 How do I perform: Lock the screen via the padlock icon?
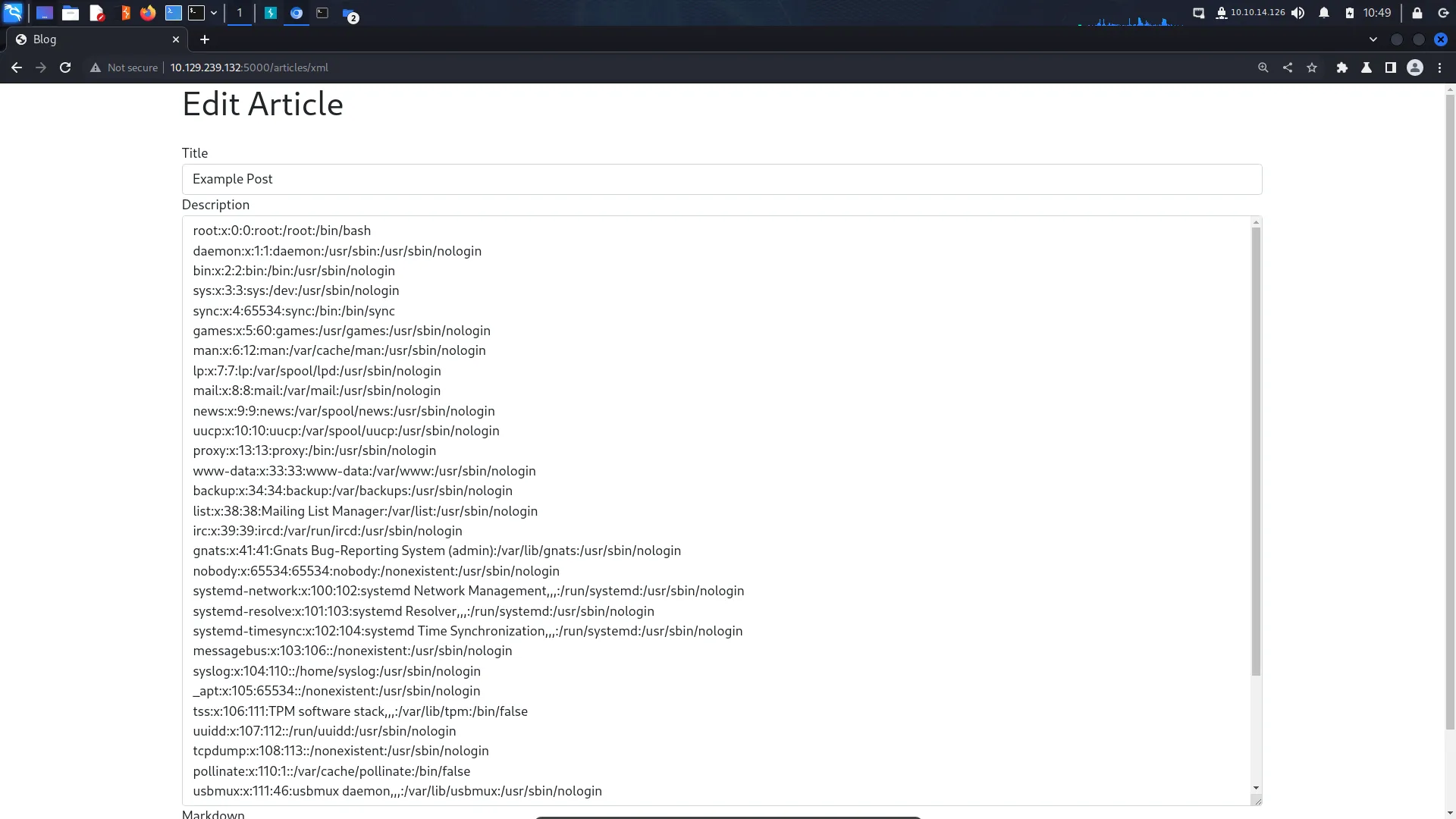point(1417,13)
